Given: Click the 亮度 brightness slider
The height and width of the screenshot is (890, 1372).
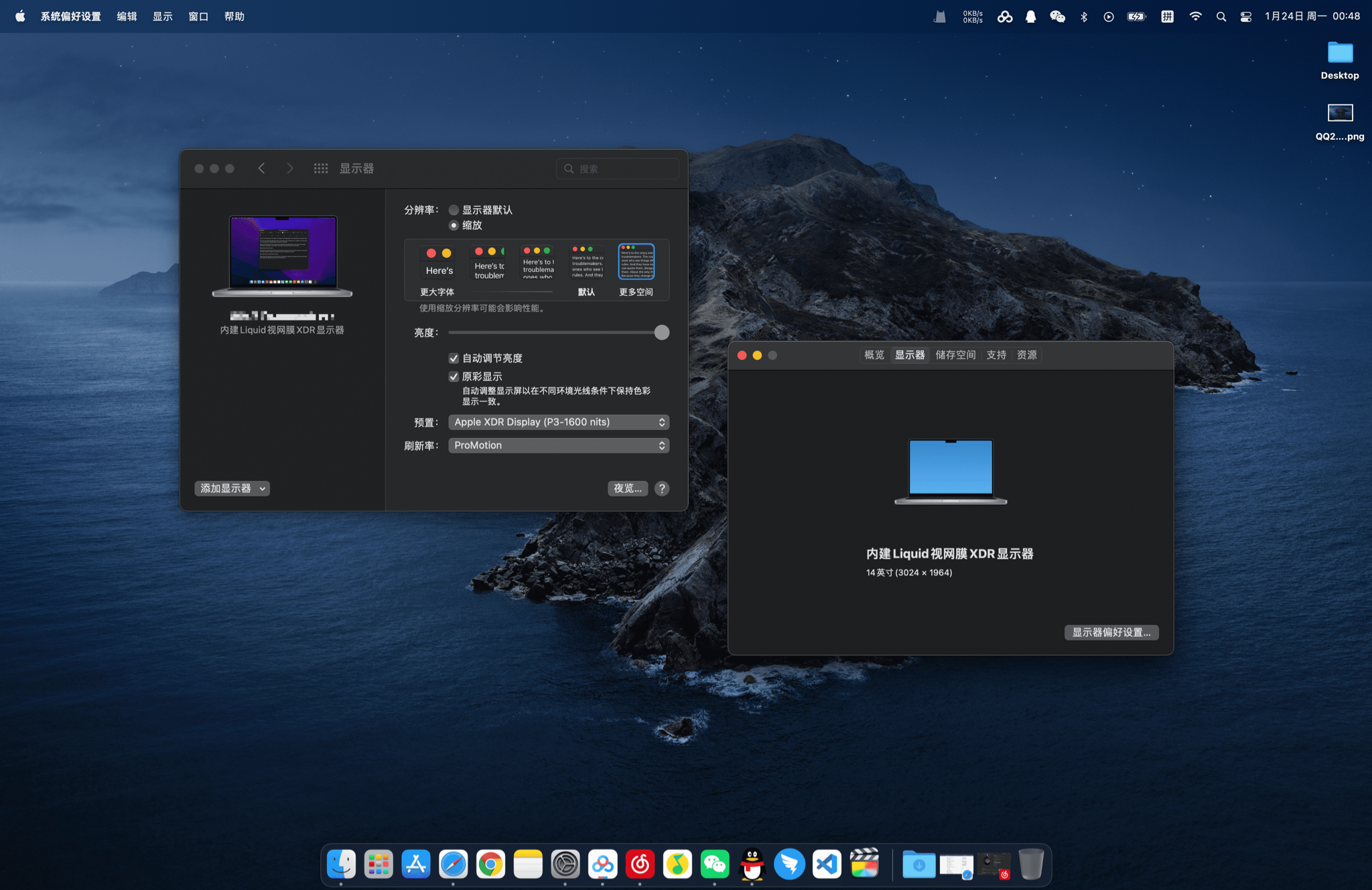Looking at the screenshot, I should pyautogui.click(x=559, y=333).
